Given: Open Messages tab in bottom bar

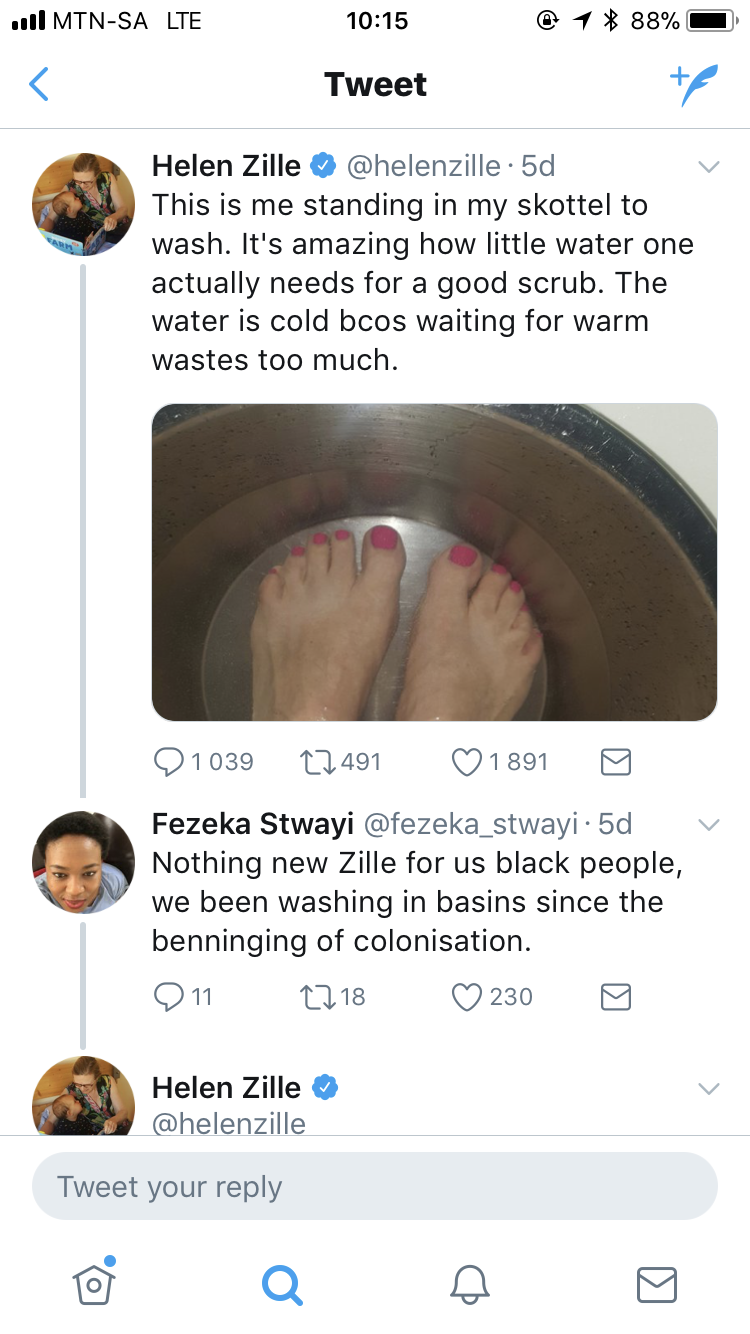Looking at the screenshot, I should [657, 1284].
